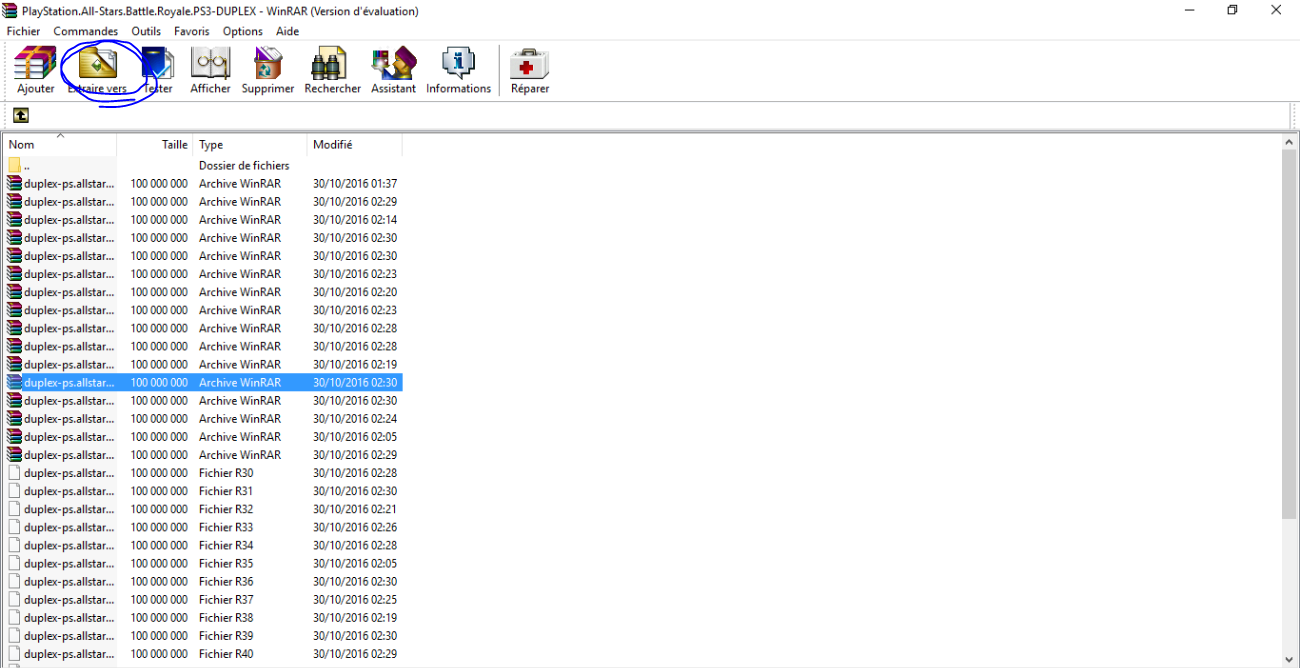Open the Commandes menu
This screenshot has width=1300, height=668.
tap(85, 31)
